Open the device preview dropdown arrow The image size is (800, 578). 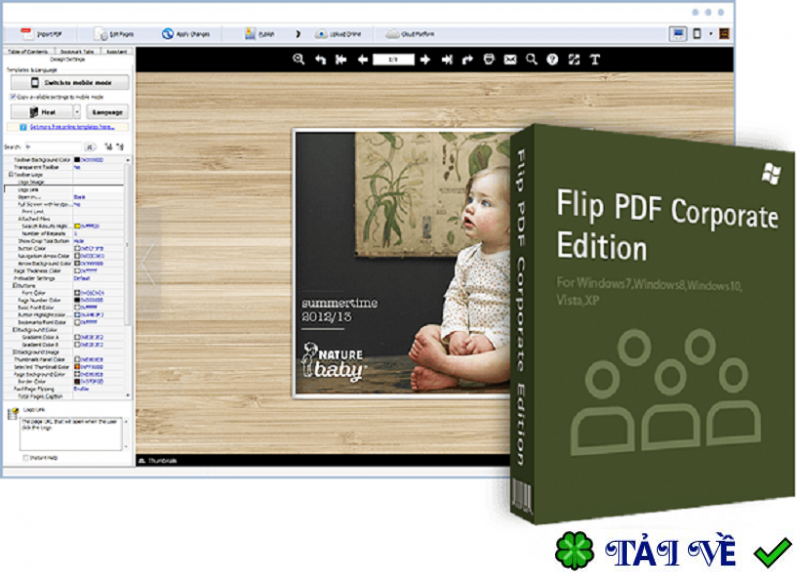(x=711, y=34)
